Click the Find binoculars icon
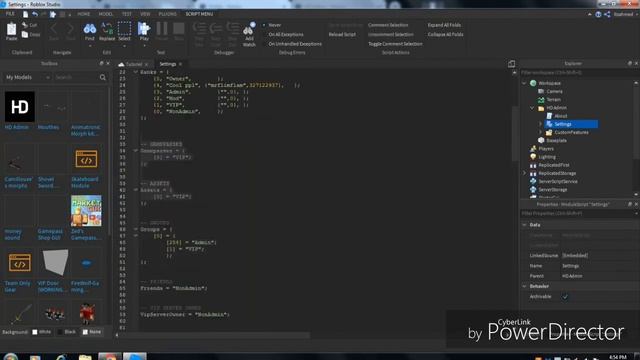Viewport: 640px width, 360px height. pyautogui.click(x=89, y=29)
